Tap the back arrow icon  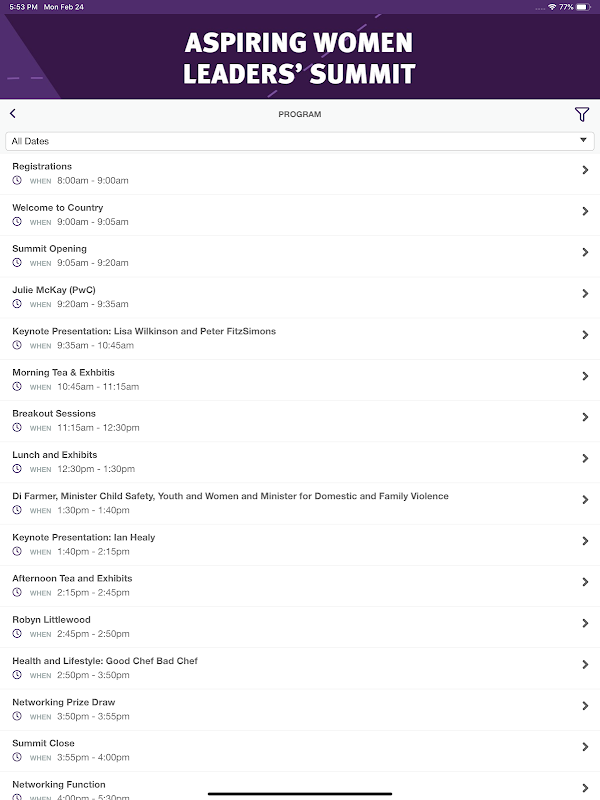pos(13,114)
